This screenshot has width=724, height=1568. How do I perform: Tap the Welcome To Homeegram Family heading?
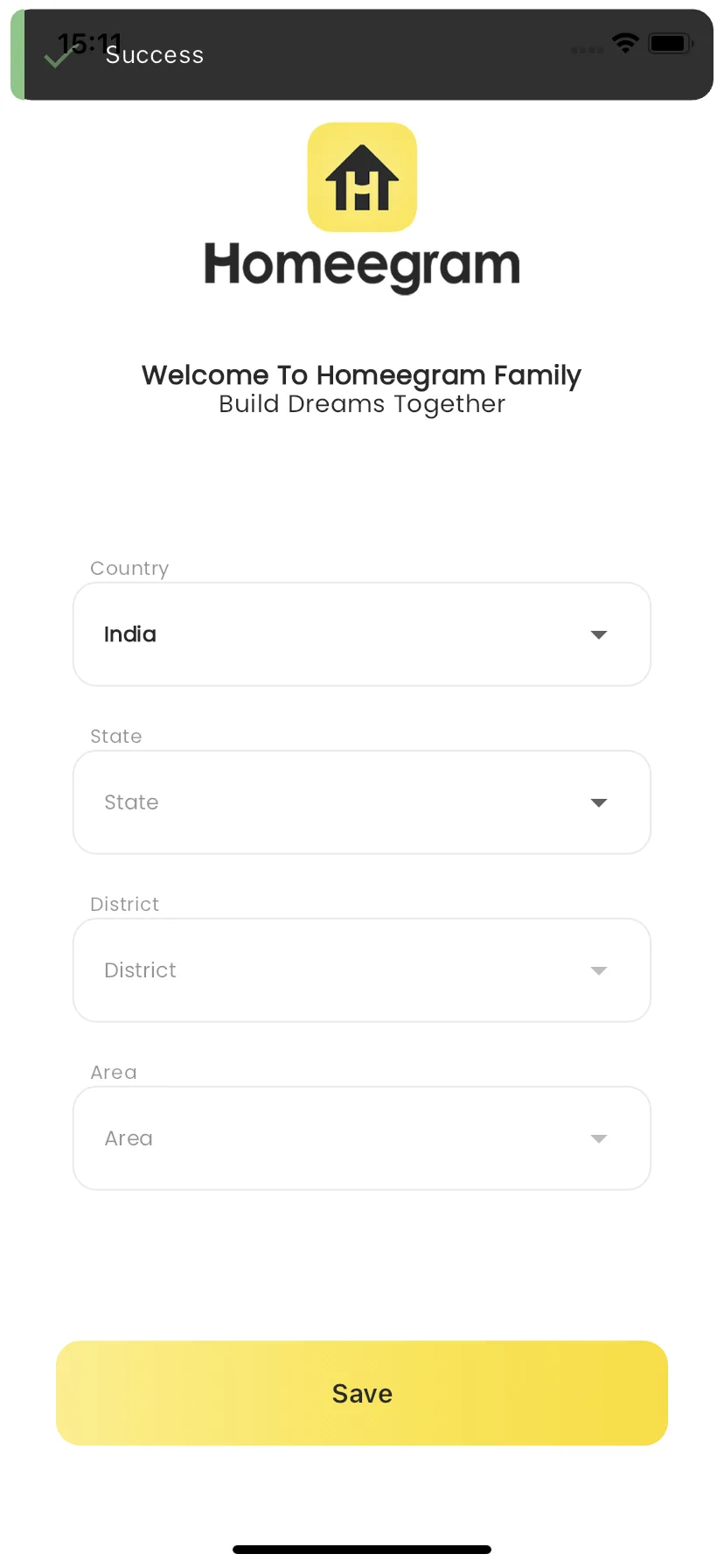[362, 375]
